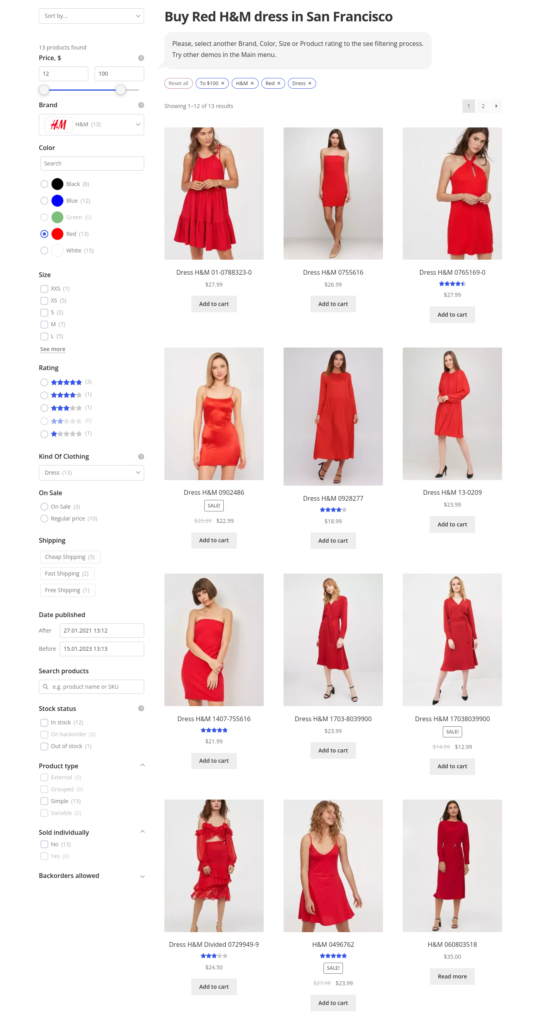535x1024 pixels.
Task: Toggle Free Shipping filter tag
Action: pyautogui.click(x=67, y=590)
